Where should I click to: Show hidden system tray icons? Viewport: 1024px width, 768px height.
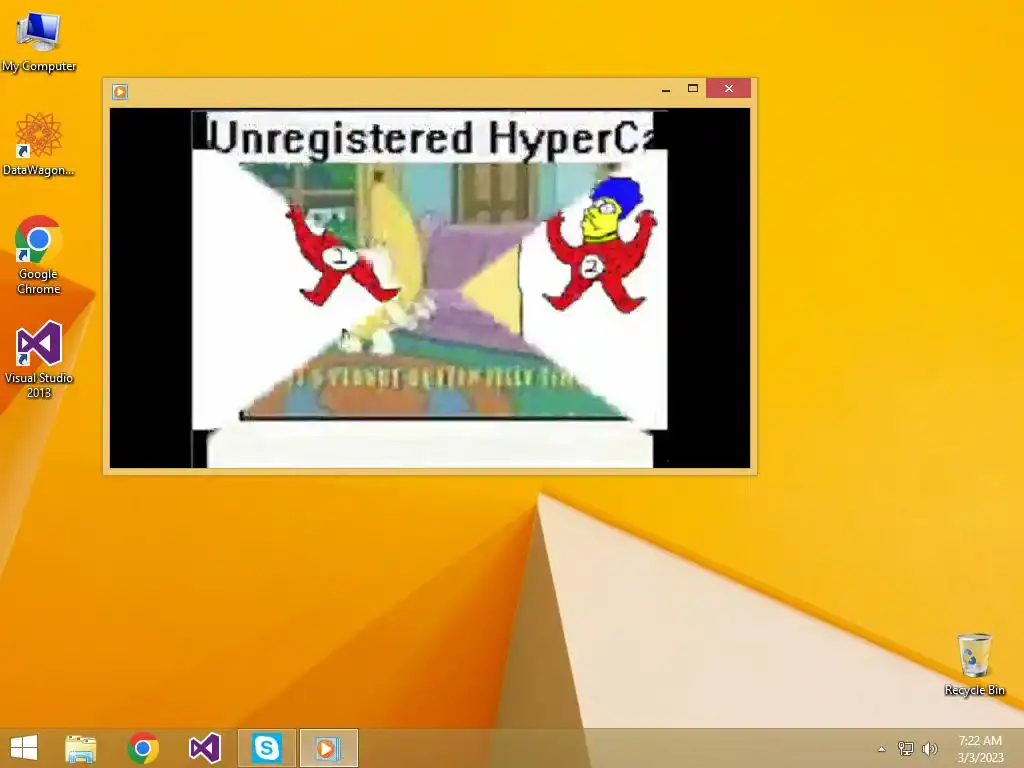coord(881,749)
